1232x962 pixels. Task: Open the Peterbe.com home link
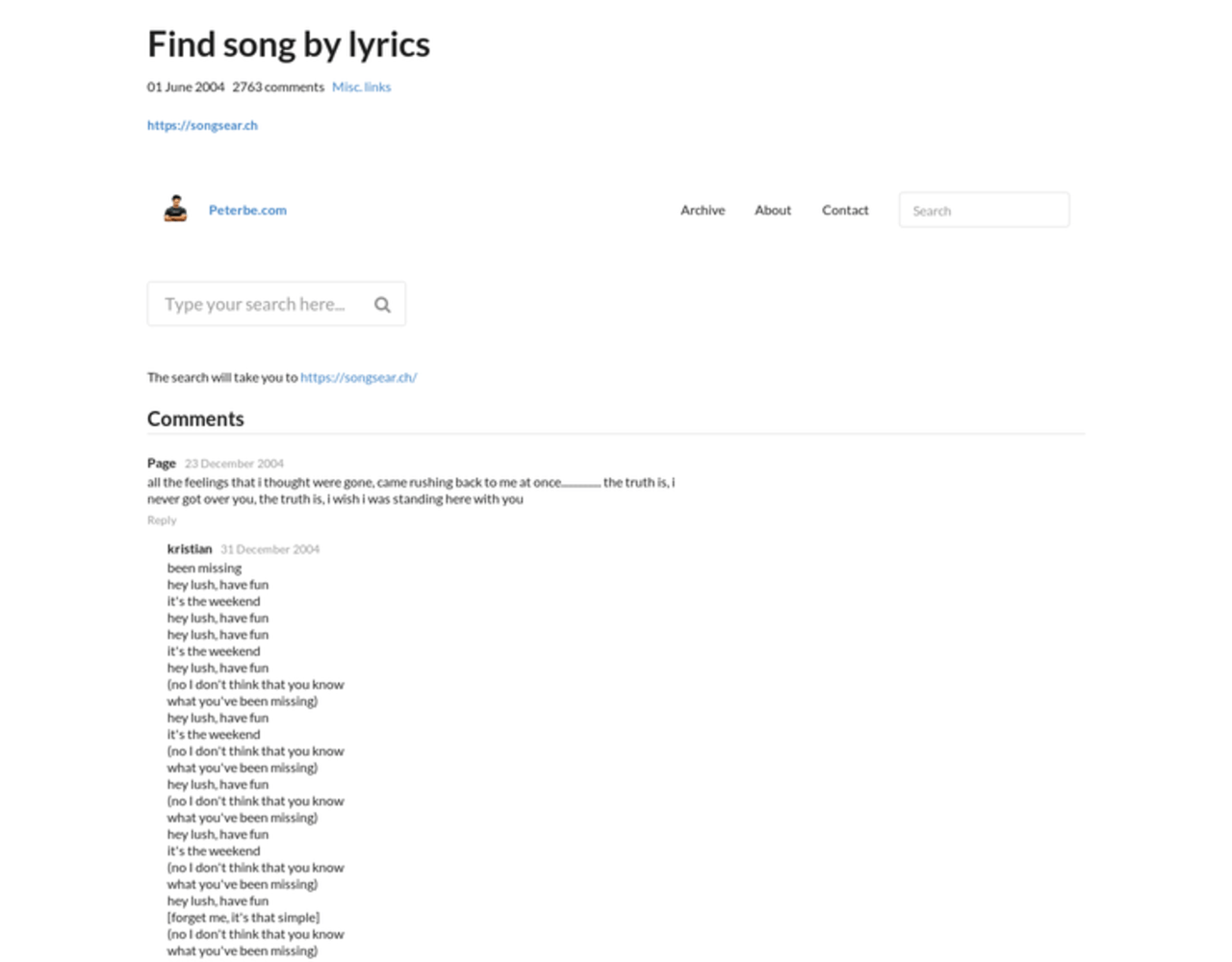(x=247, y=210)
